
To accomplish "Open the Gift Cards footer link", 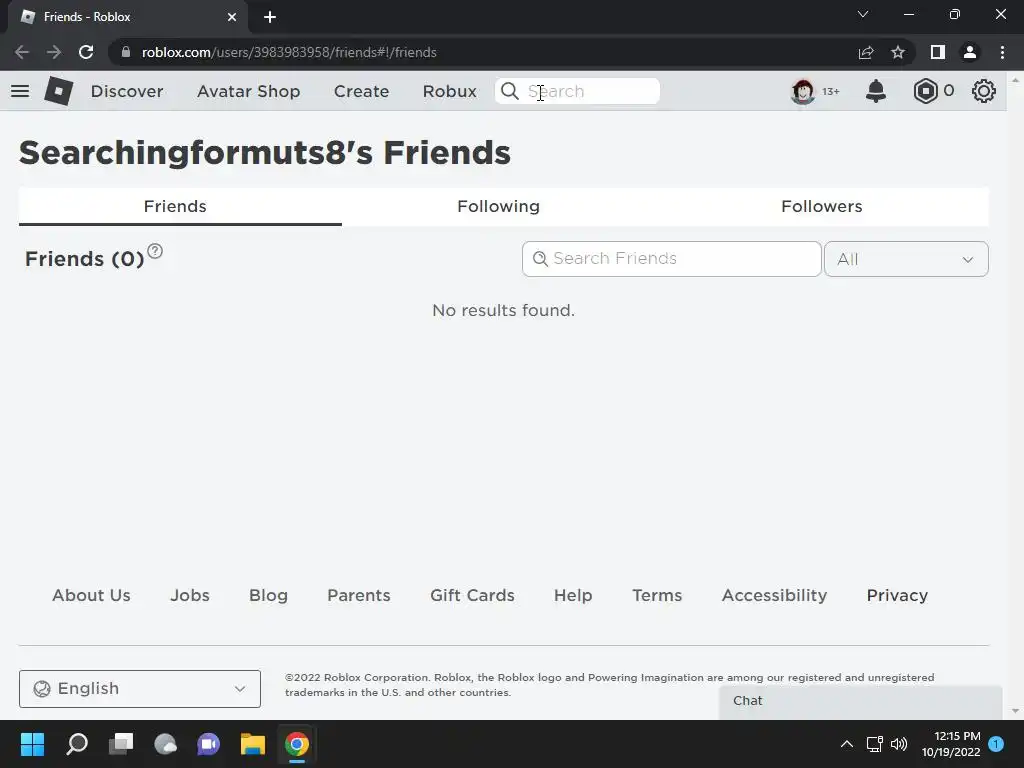I will (472, 596).
